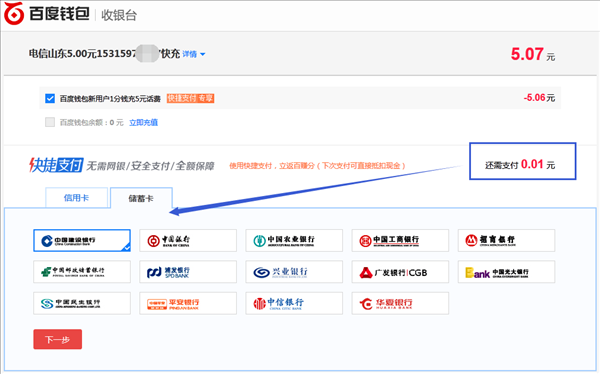Viewport: 600px width, 374px height.
Task: Select 华夏银行 bank option
Action: [x=400, y=303]
